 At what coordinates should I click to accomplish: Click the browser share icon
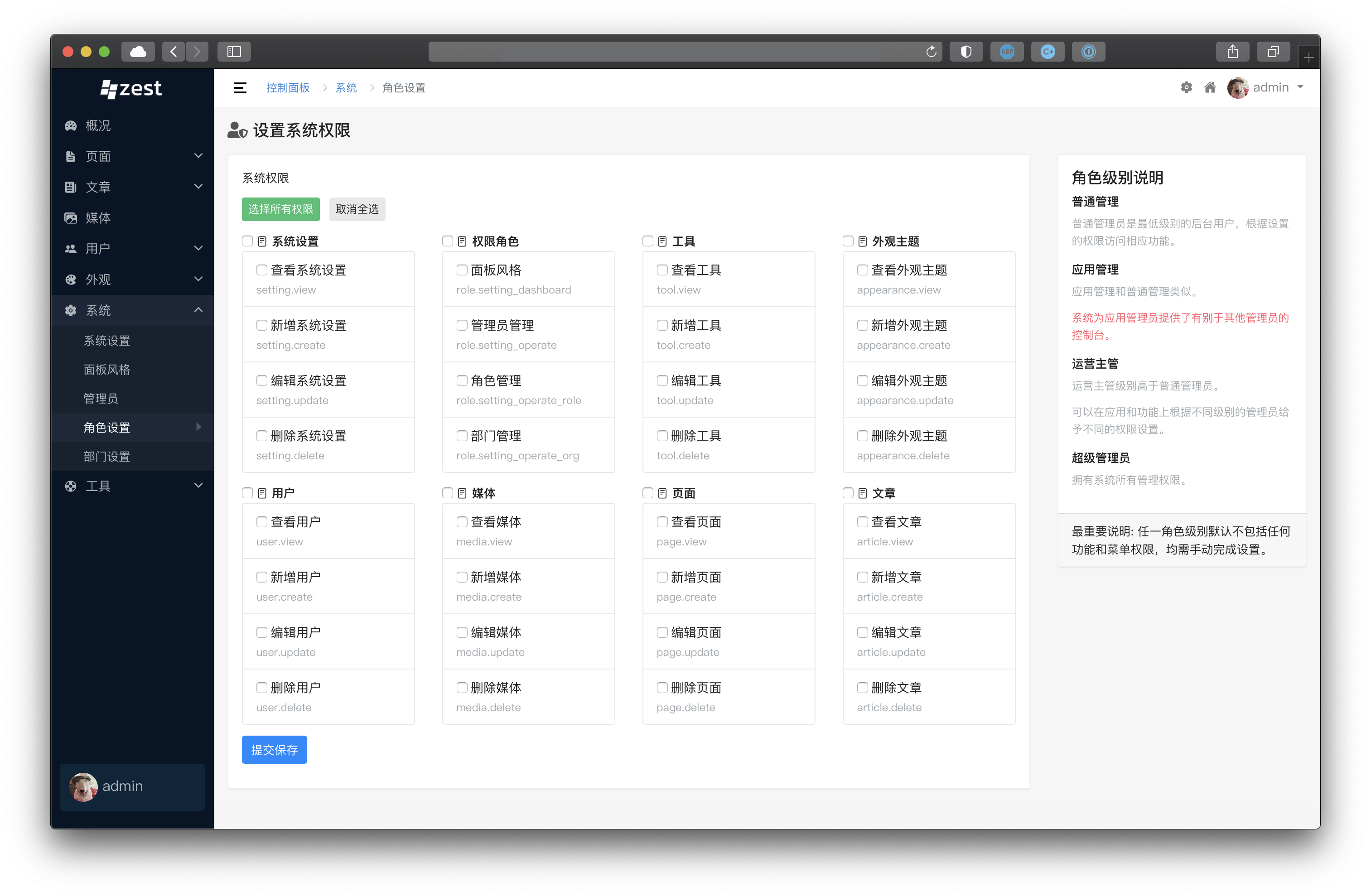click(1232, 52)
